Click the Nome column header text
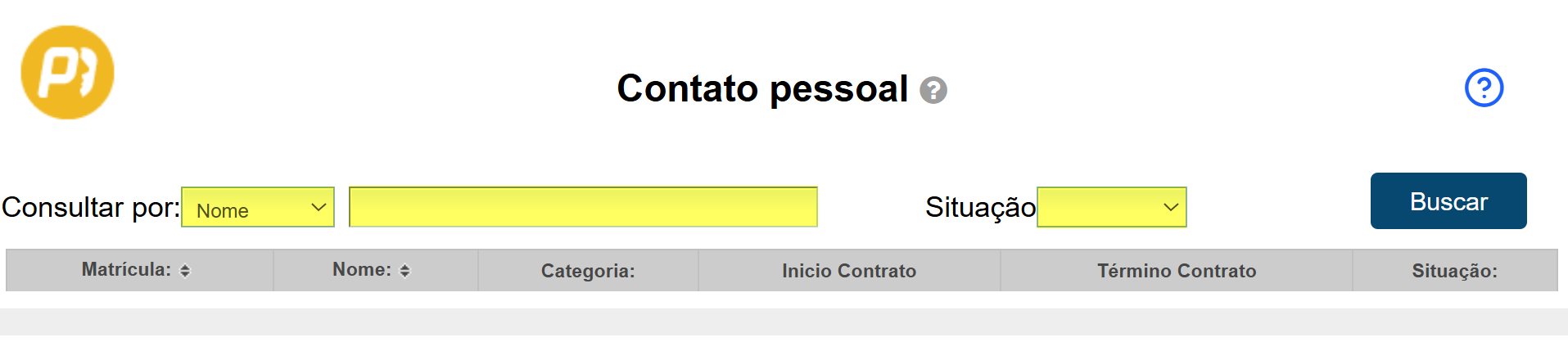Image resolution: width=1568 pixels, height=360 pixels. 361,270
